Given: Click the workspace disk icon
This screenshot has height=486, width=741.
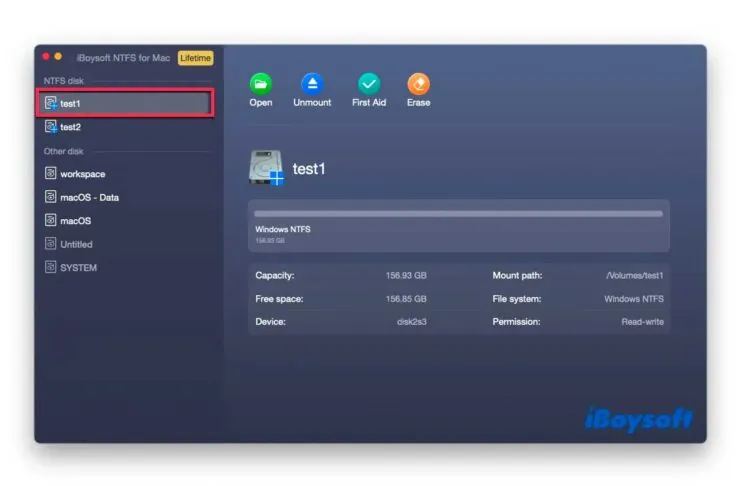Looking at the screenshot, I should click(x=51, y=173).
